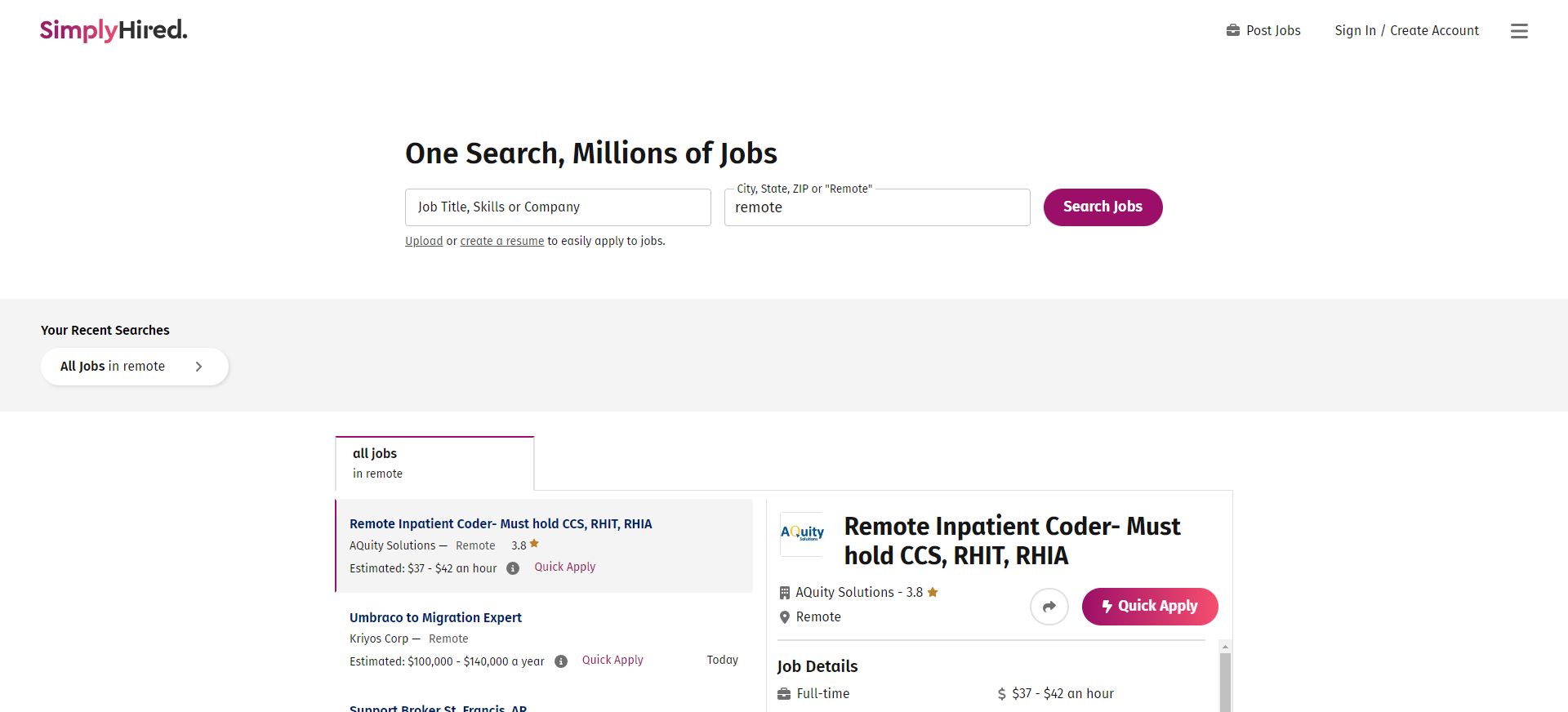Click the large Quick Apply button
The width and height of the screenshot is (1568, 712).
tap(1150, 607)
